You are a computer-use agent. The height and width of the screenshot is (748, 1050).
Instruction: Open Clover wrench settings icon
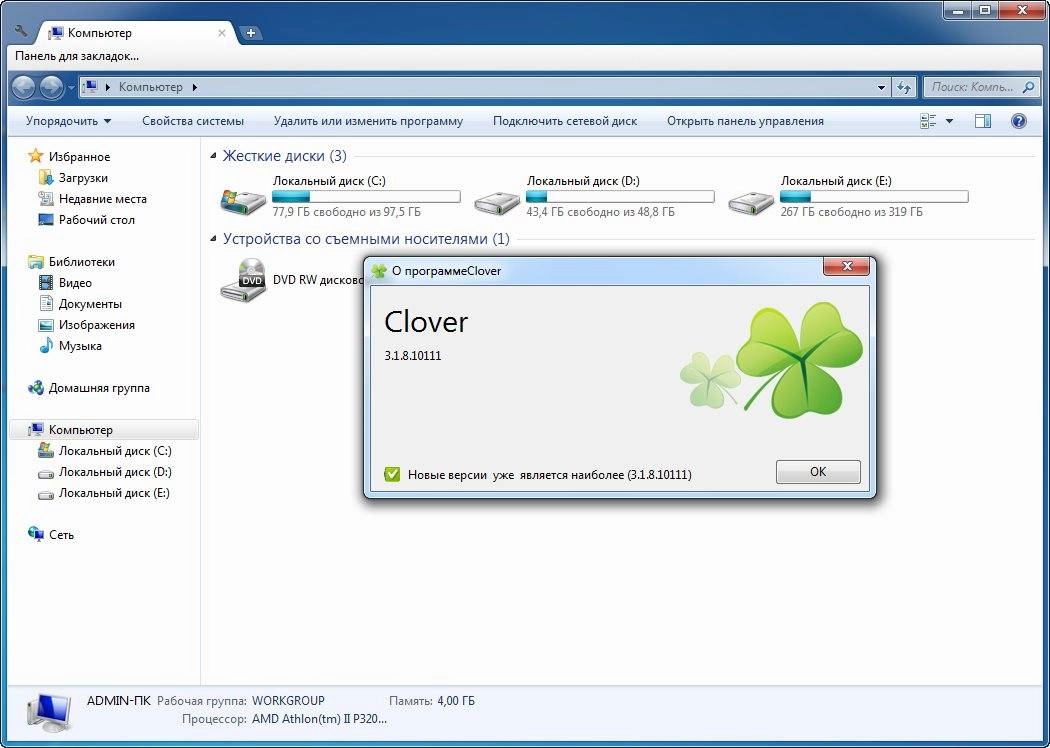(x=19, y=31)
